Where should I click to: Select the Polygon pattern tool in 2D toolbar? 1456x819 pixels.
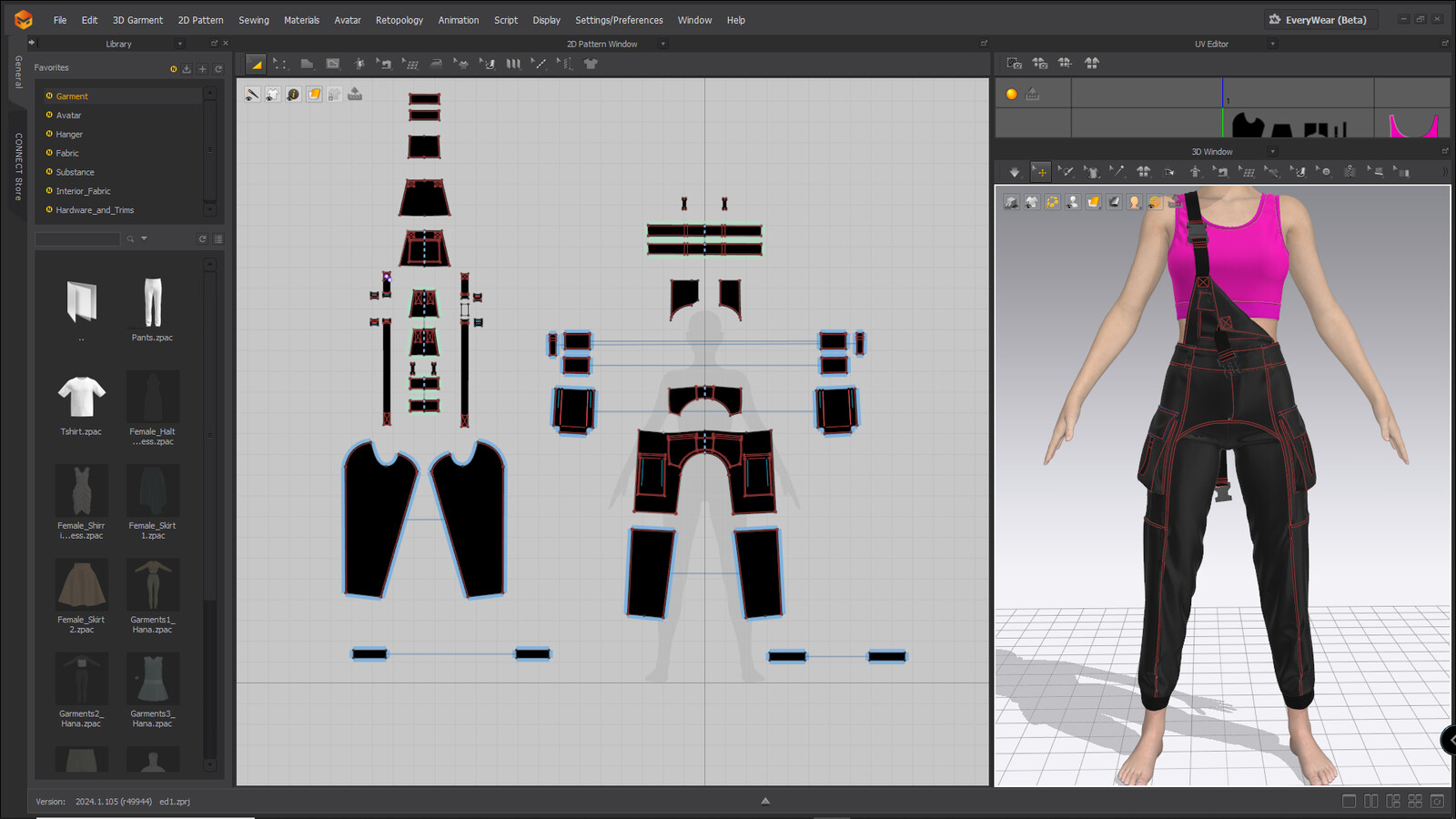[x=307, y=64]
